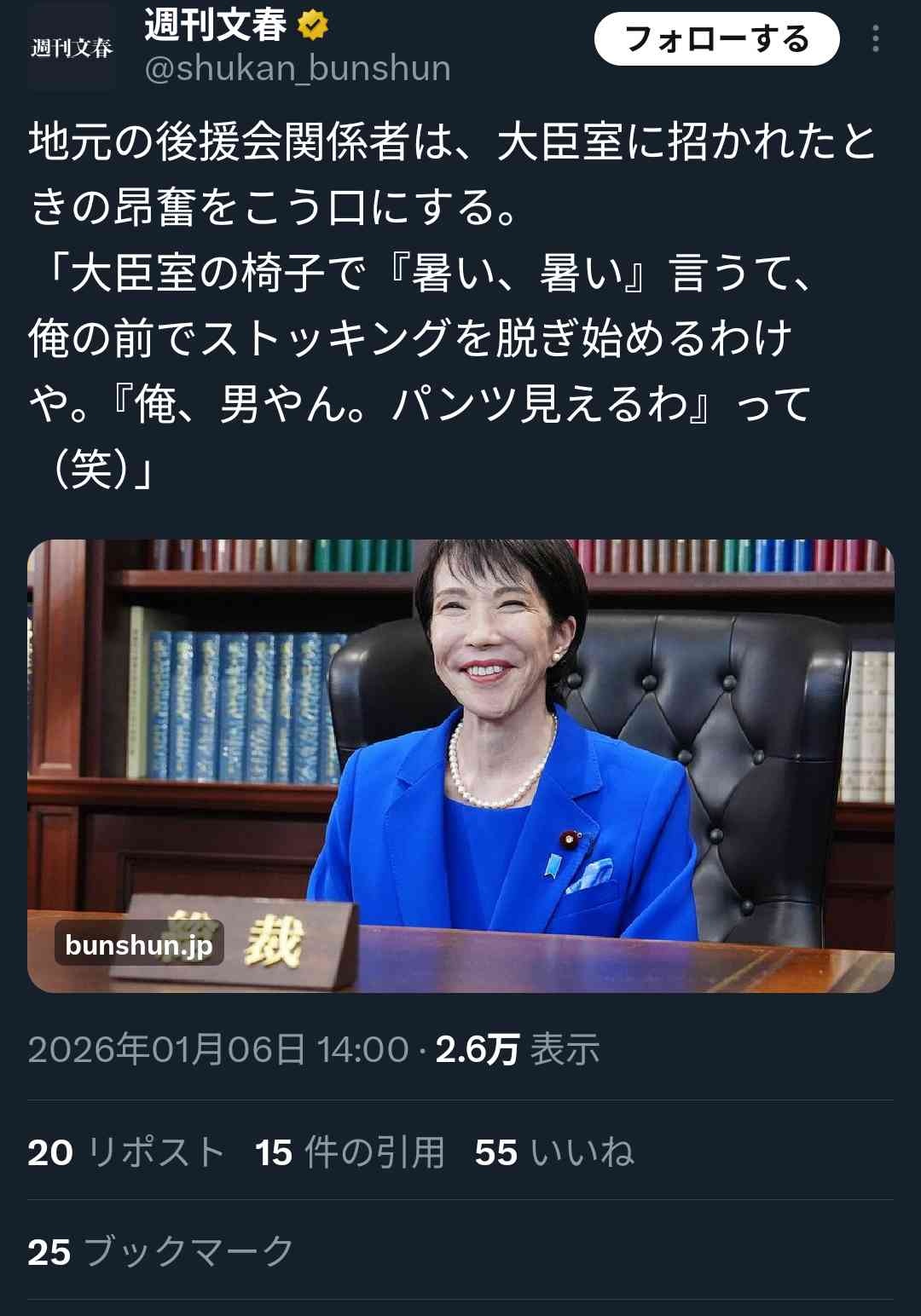
Task: Tap the quoted line 「大臣室の椅子で
Action: (x=422, y=273)
